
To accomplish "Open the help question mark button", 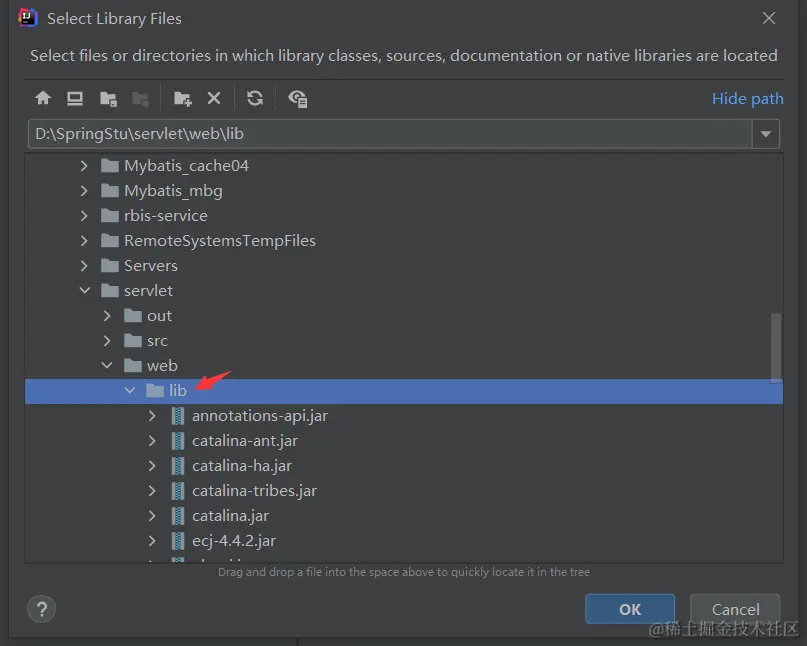I will [x=41, y=609].
